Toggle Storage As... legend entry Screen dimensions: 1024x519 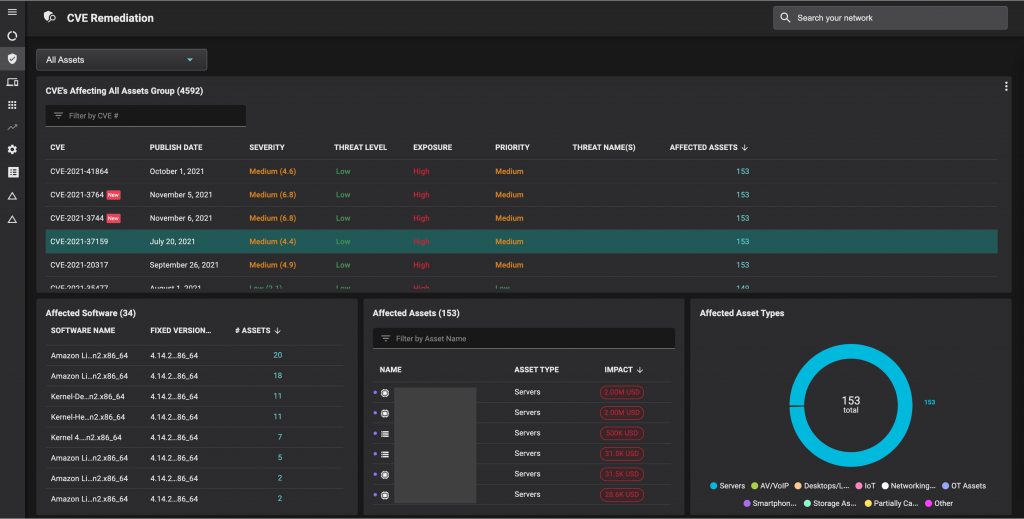(x=830, y=503)
